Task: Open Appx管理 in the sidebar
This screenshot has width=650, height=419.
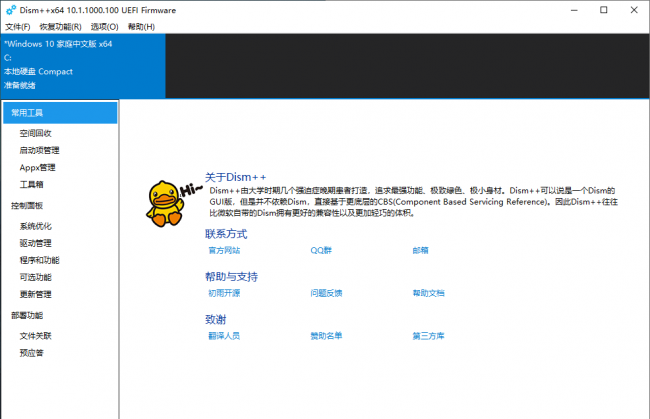Action: click(x=37, y=167)
